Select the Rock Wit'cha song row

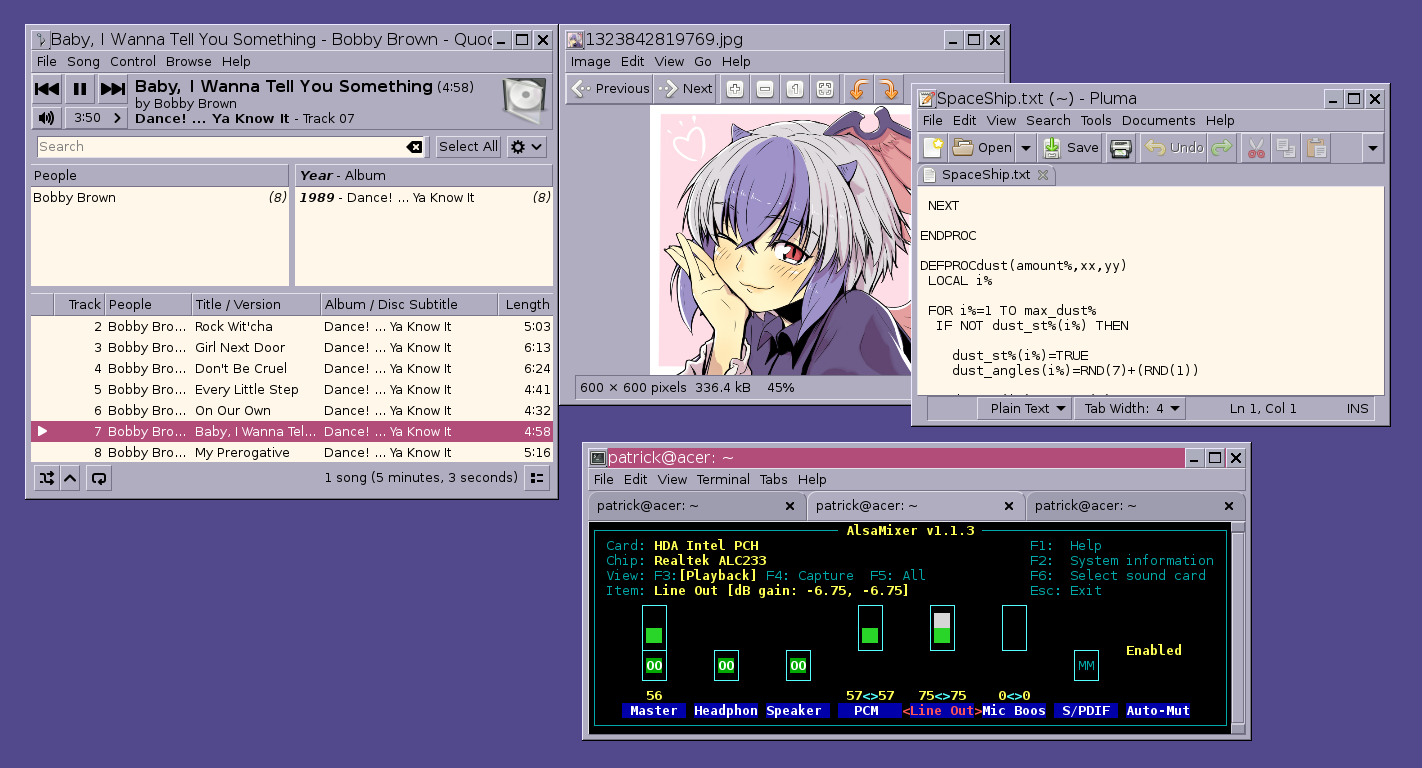click(x=292, y=327)
